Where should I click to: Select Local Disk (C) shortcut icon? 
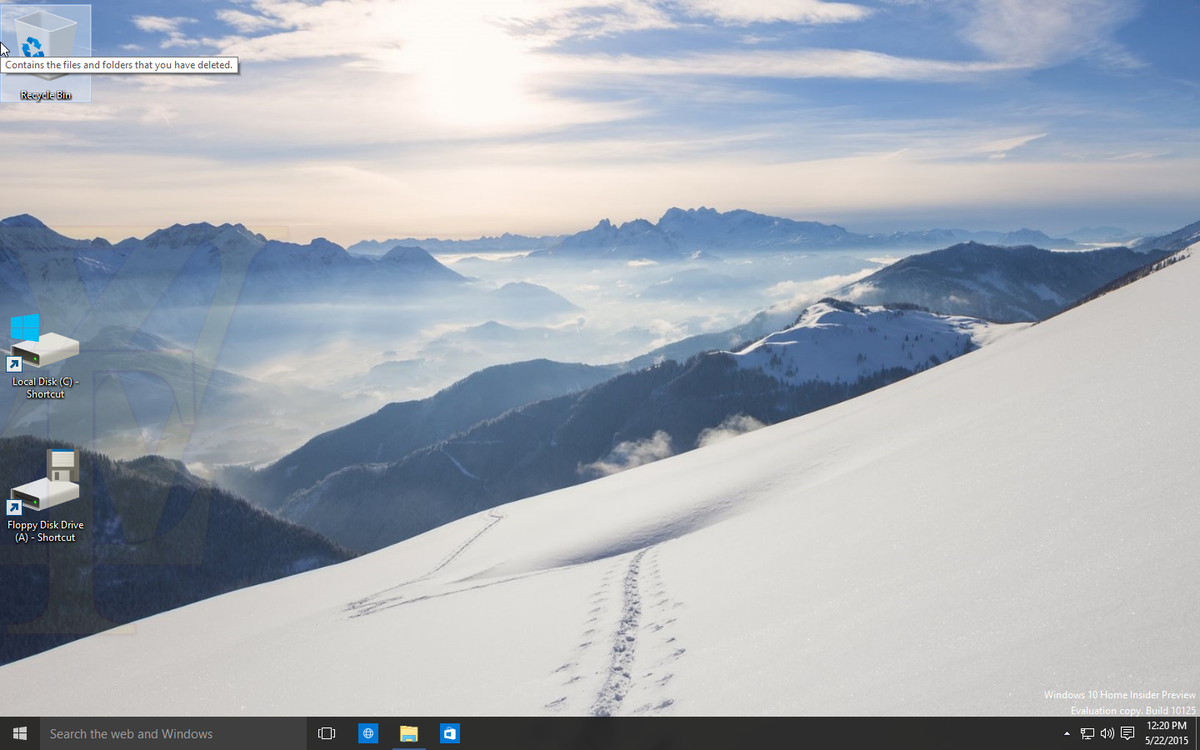pyautogui.click(x=45, y=357)
